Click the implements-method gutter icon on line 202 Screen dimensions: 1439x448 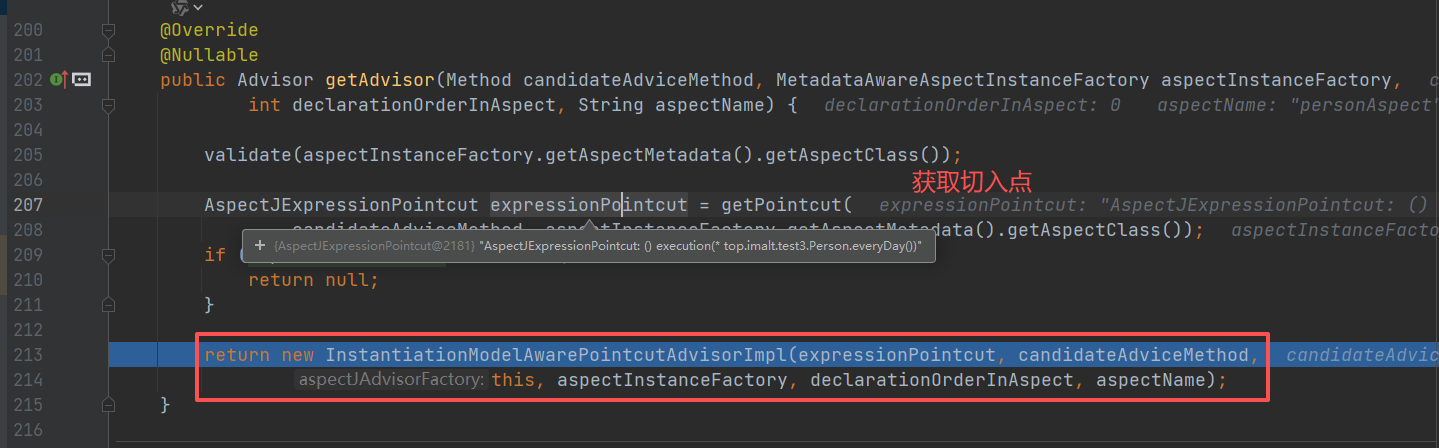click(x=58, y=79)
